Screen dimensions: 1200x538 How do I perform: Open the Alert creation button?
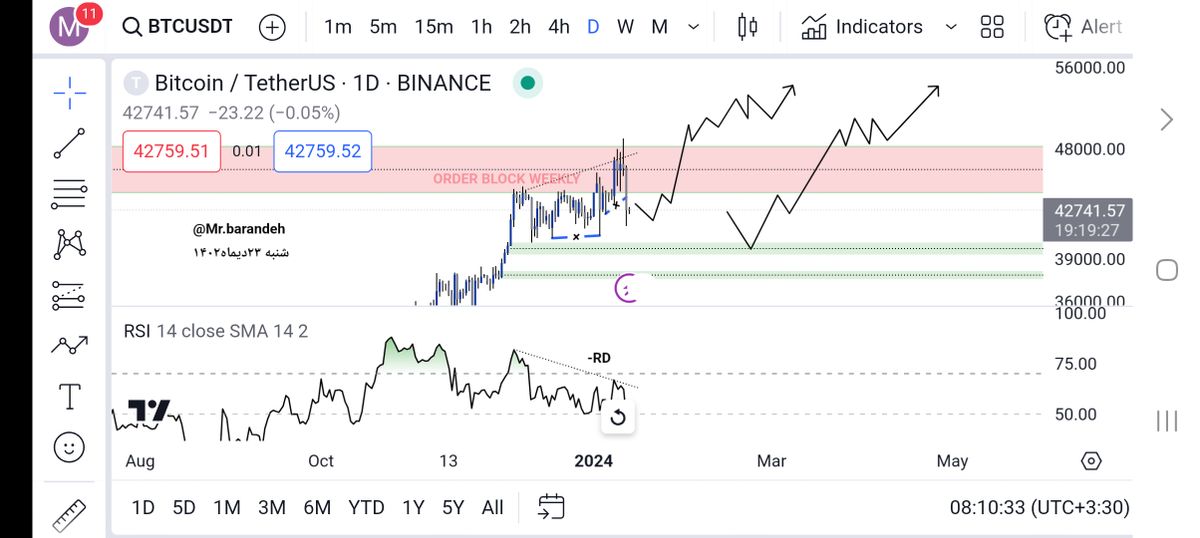tap(1083, 27)
